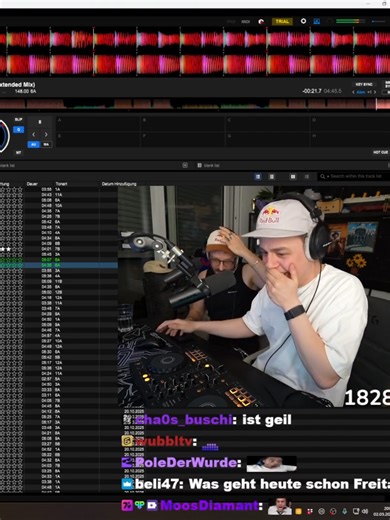Open the PAD settings button

pos(231,22)
